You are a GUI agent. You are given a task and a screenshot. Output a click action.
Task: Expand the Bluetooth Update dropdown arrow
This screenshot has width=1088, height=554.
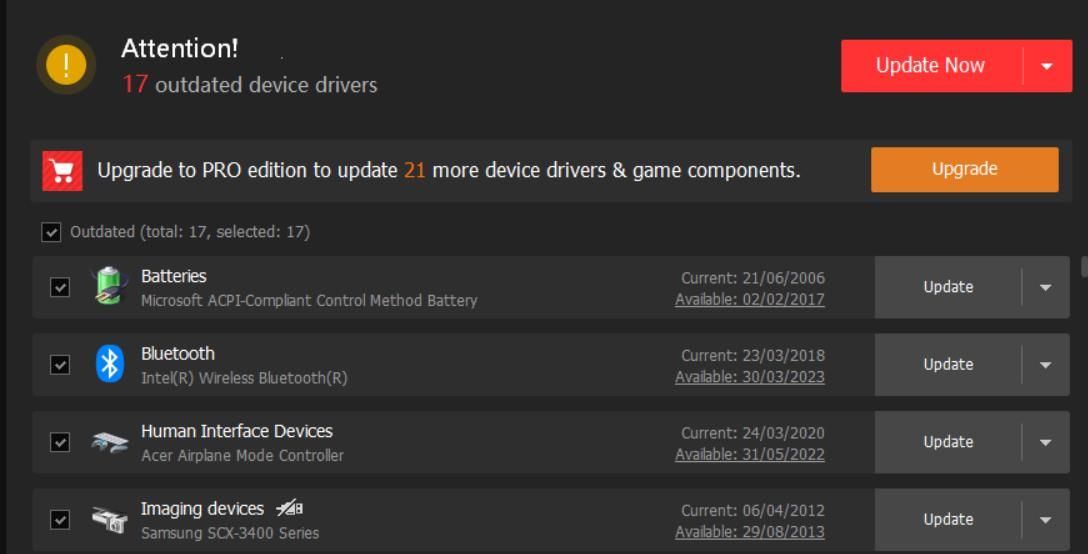pos(1045,364)
